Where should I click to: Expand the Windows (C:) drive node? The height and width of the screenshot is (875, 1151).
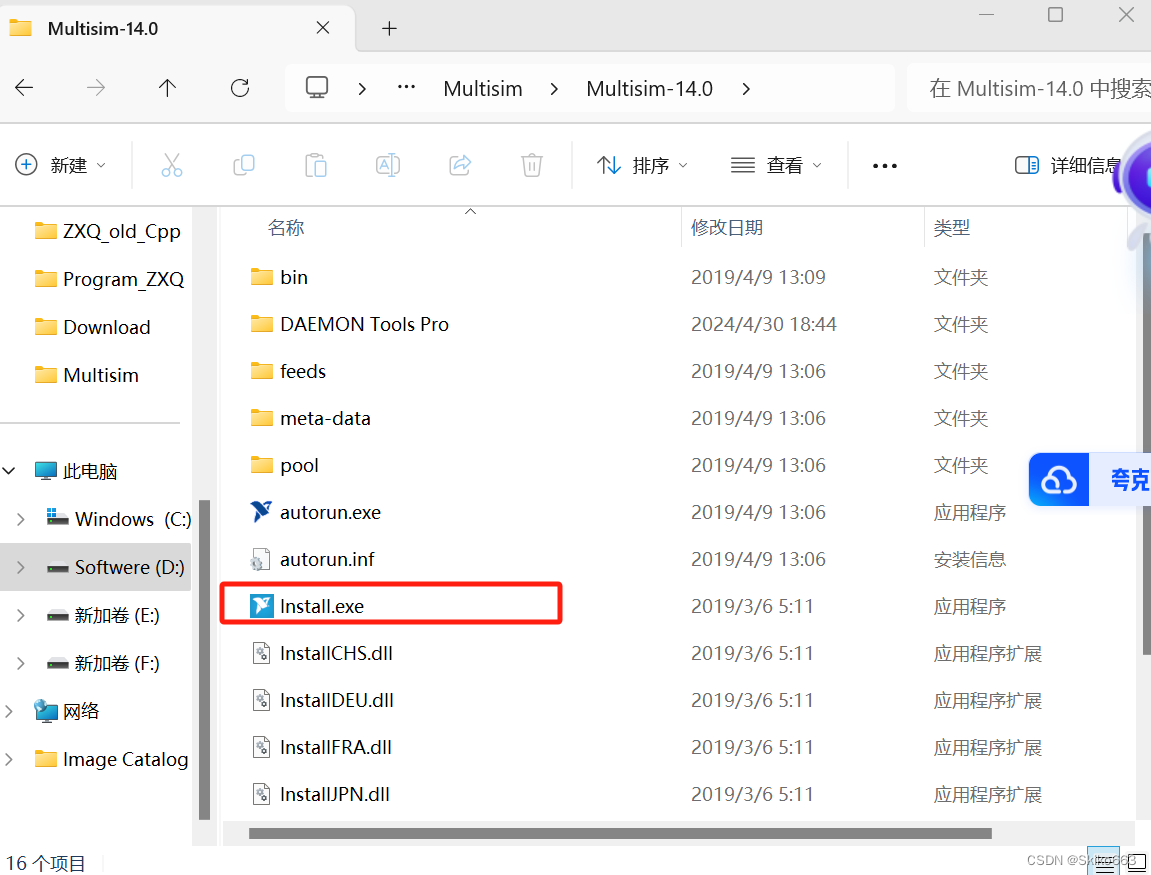coord(21,519)
